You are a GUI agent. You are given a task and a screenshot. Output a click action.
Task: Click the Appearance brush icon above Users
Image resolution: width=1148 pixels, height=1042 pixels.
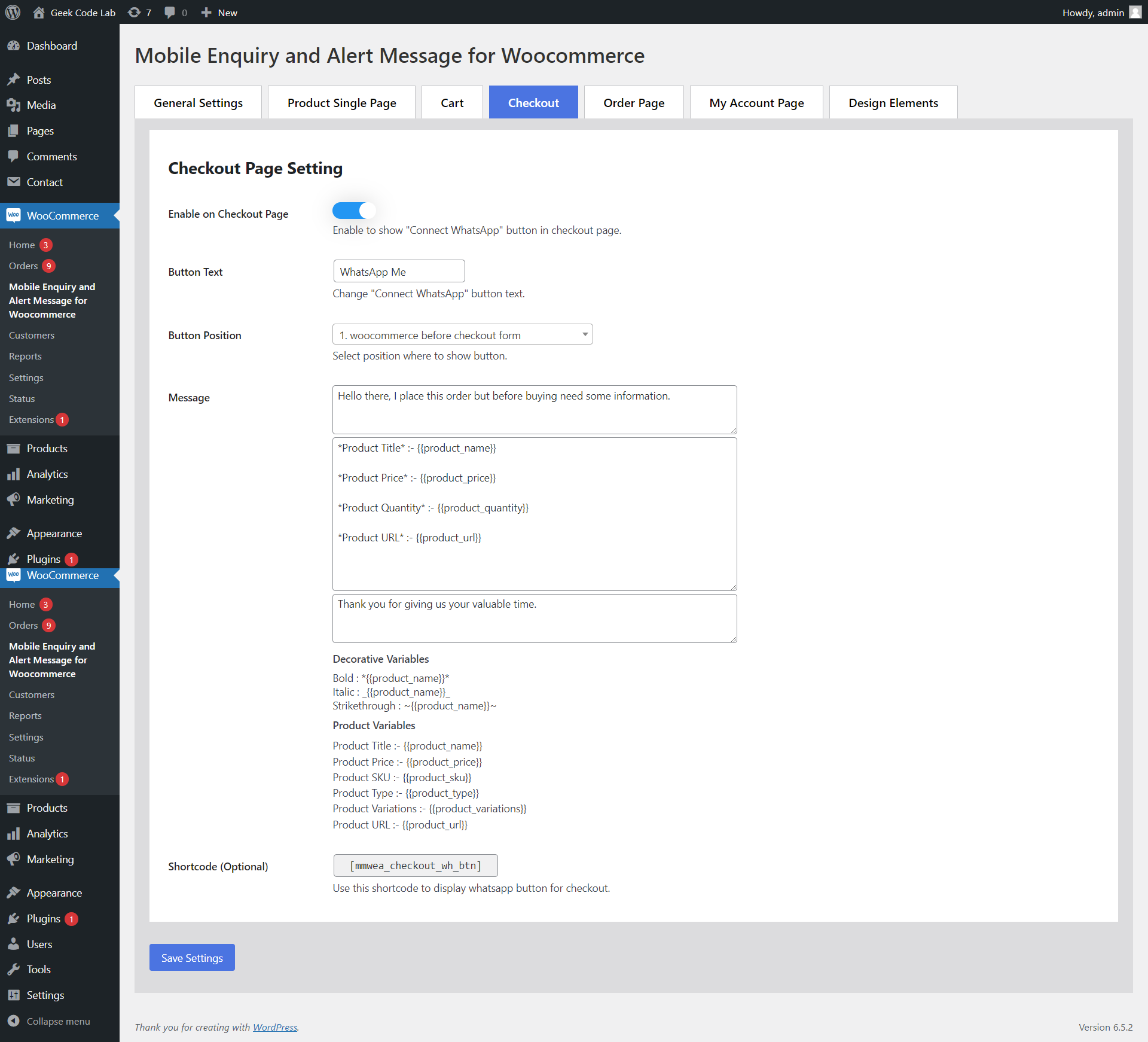[x=14, y=892]
